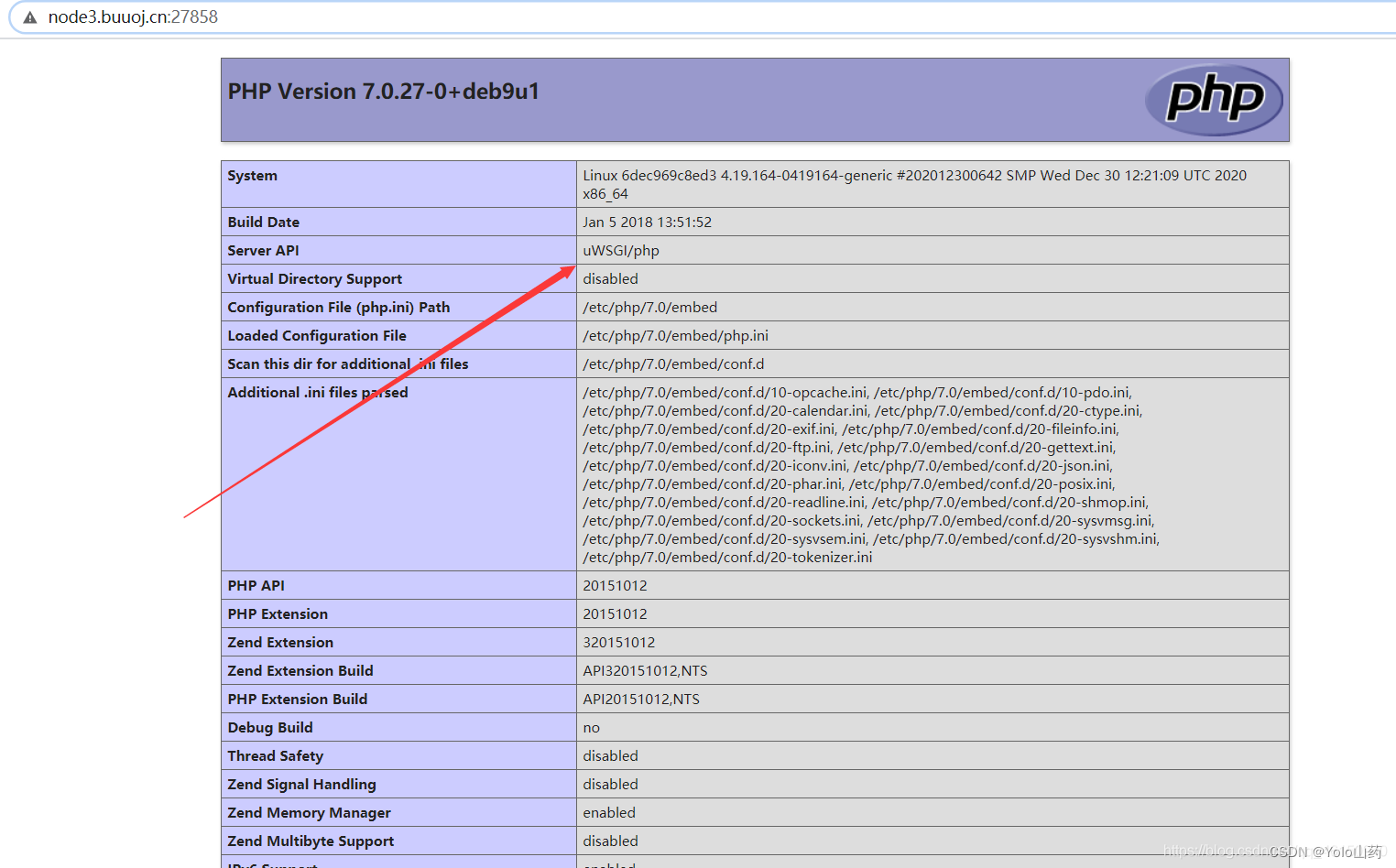
Task: Click the Jan 5 2018 13:51:52 value
Action: coord(648,222)
